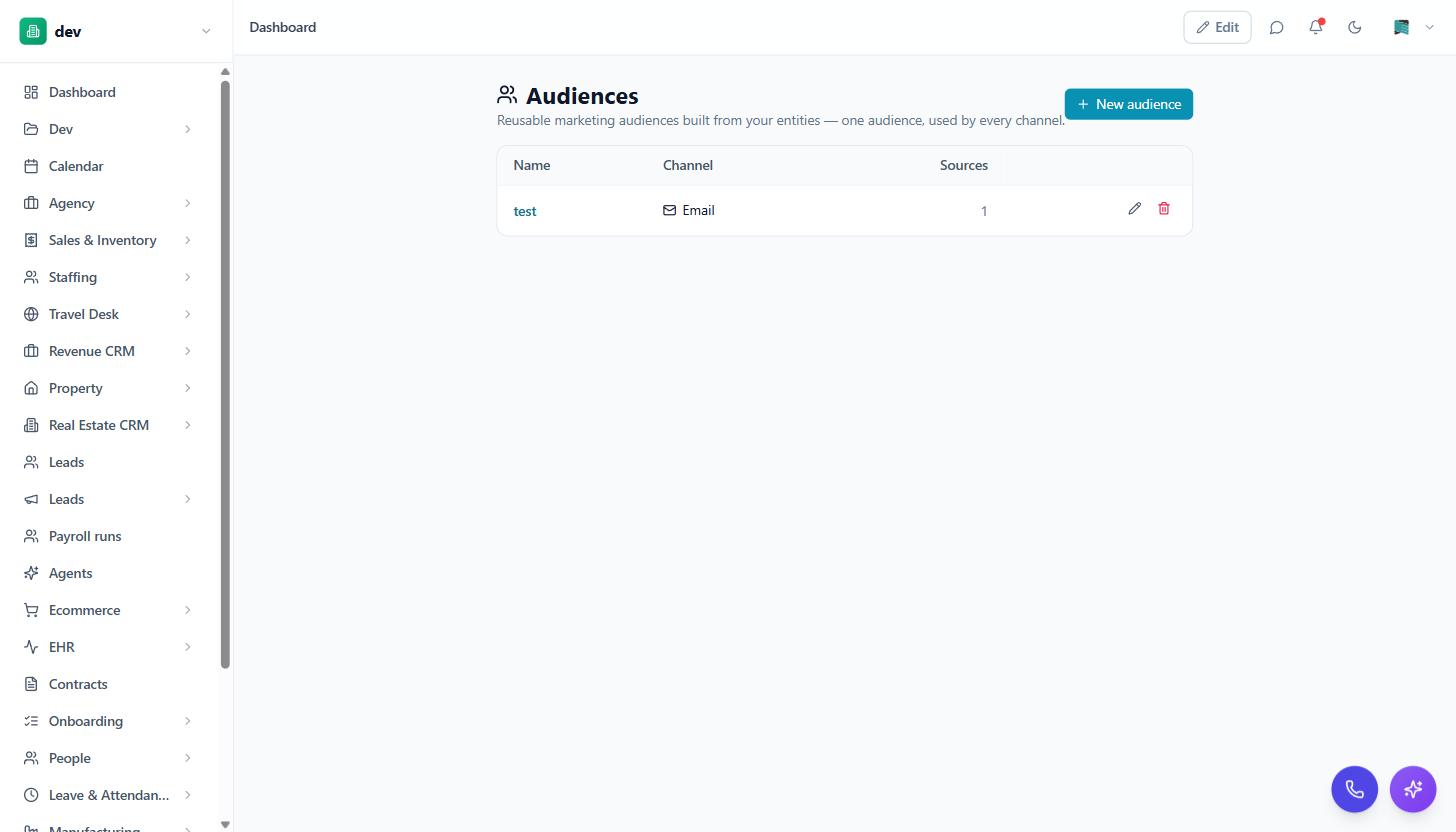Click the New audience button
This screenshot has width=1456, height=832.
pyautogui.click(x=1128, y=104)
